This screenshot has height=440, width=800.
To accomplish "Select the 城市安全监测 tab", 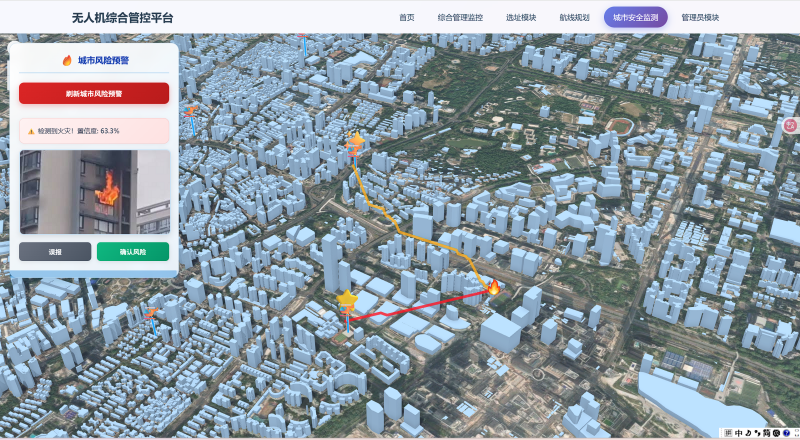I will coord(636,17).
